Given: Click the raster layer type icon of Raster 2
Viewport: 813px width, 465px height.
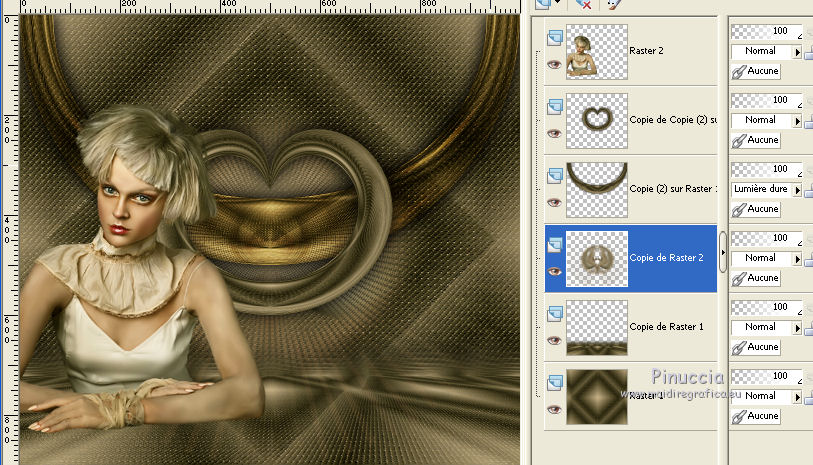Looking at the screenshot, I should click(555, 37).
